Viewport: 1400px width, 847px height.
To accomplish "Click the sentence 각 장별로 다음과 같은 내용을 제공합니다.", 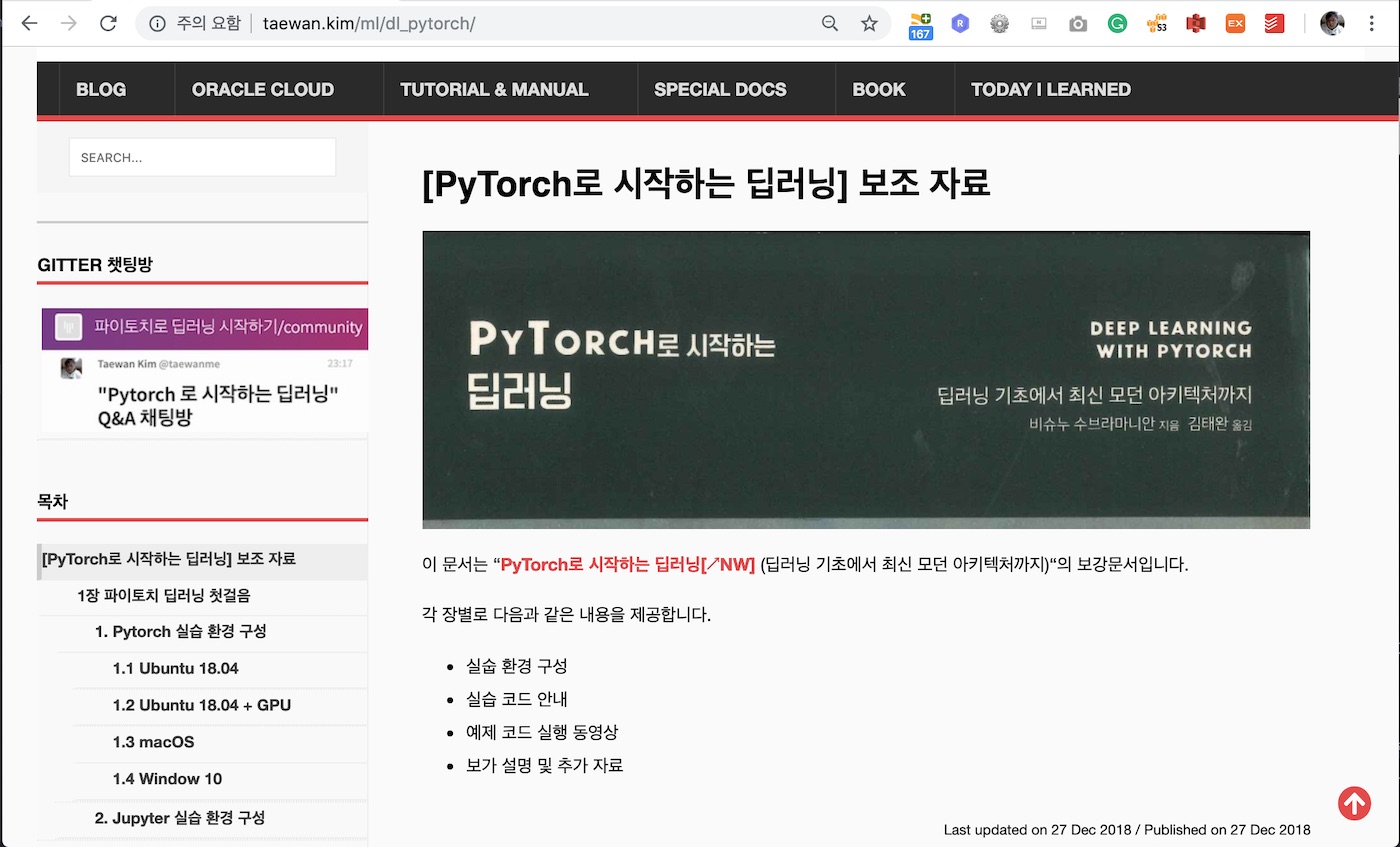I will tap(567, 614).
